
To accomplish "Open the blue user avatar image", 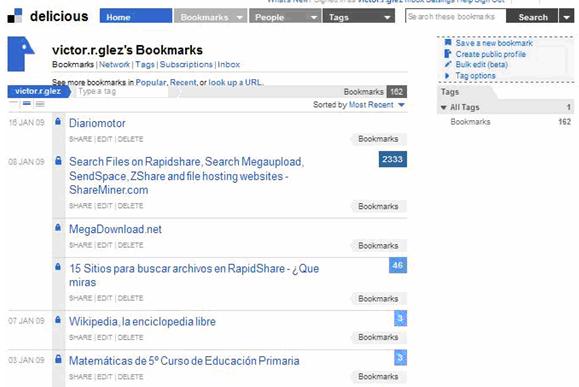I will coord(21,54).
